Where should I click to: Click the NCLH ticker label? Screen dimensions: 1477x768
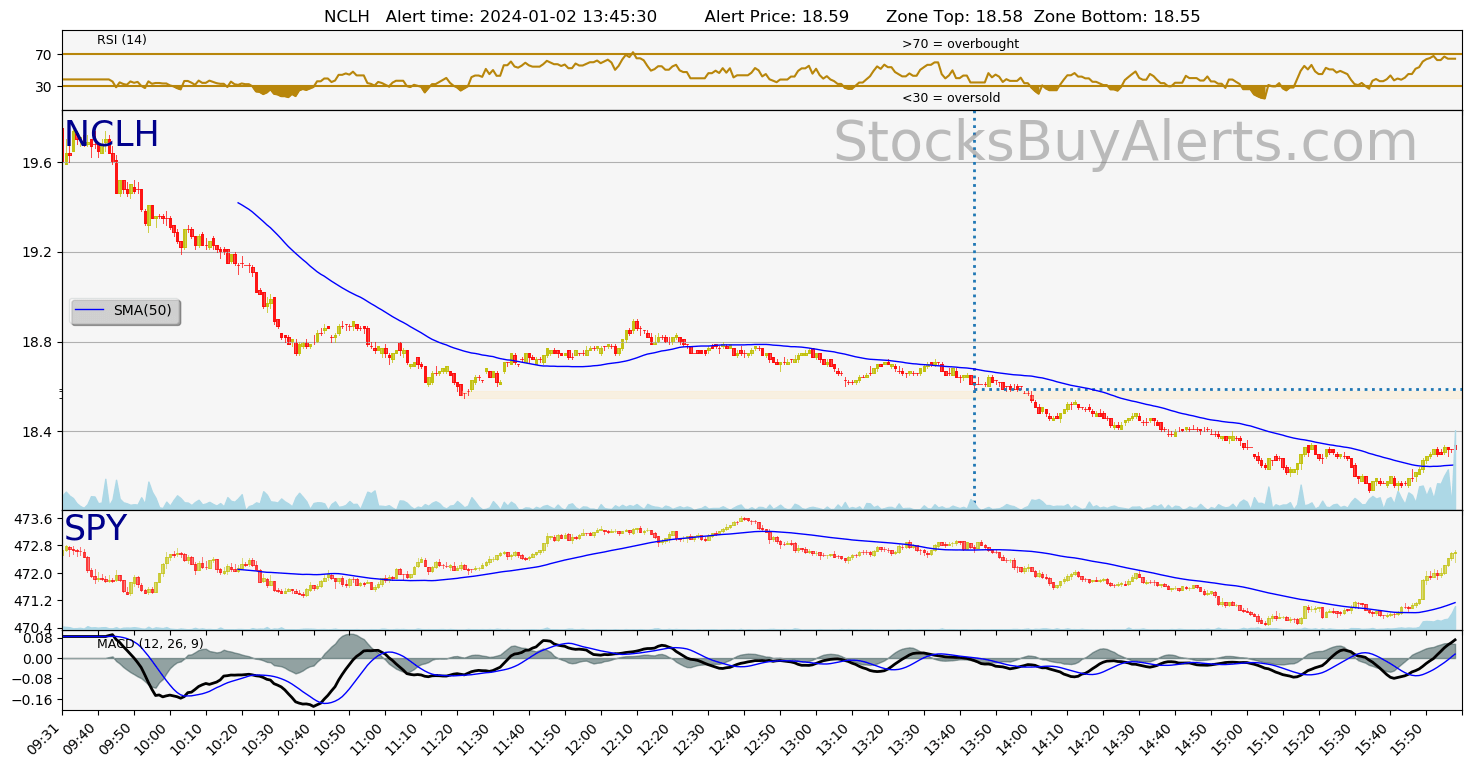tap(111, 135)
